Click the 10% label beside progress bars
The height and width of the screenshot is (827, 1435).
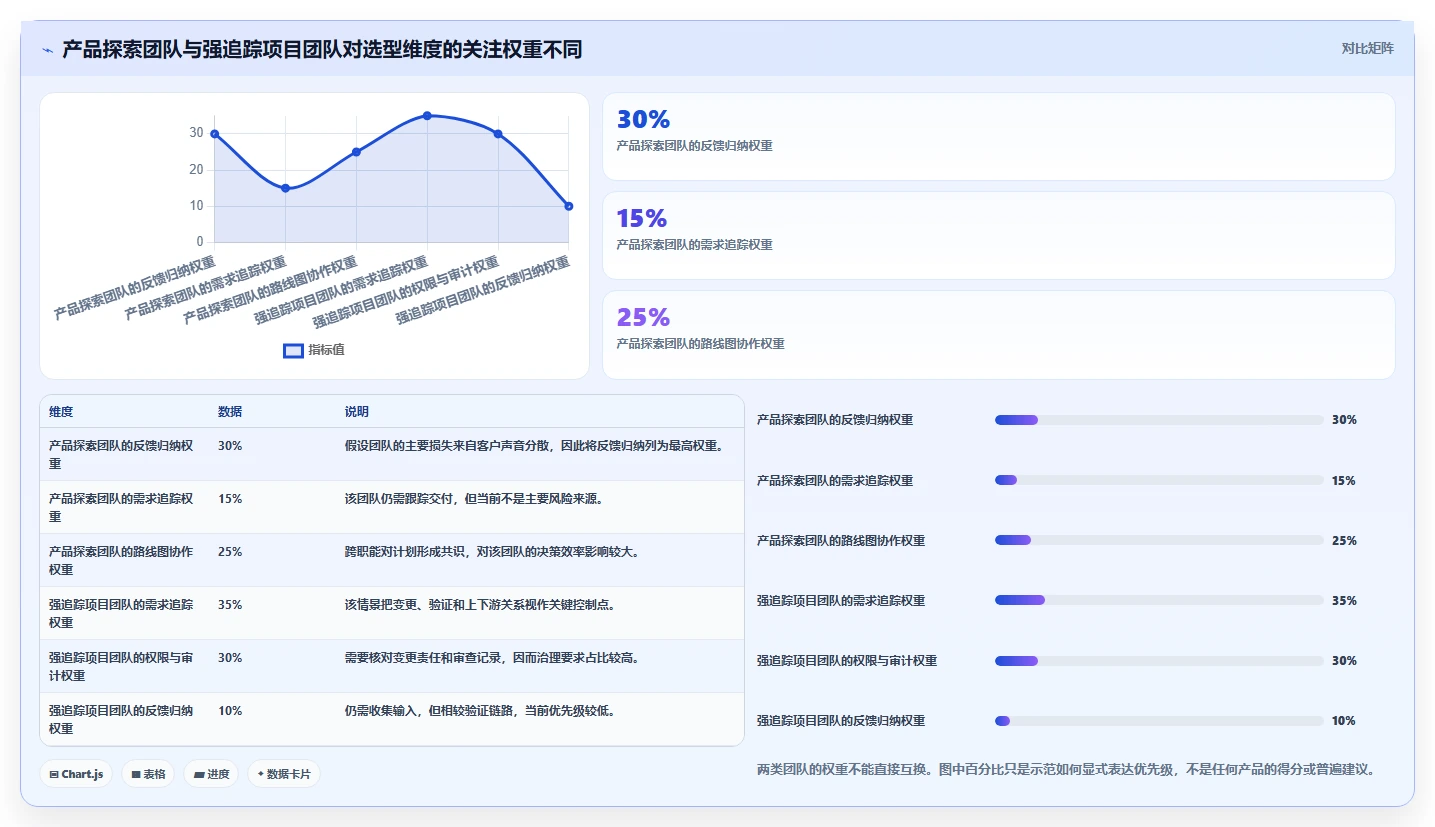pyautogui.click(x=1344, y=721)
